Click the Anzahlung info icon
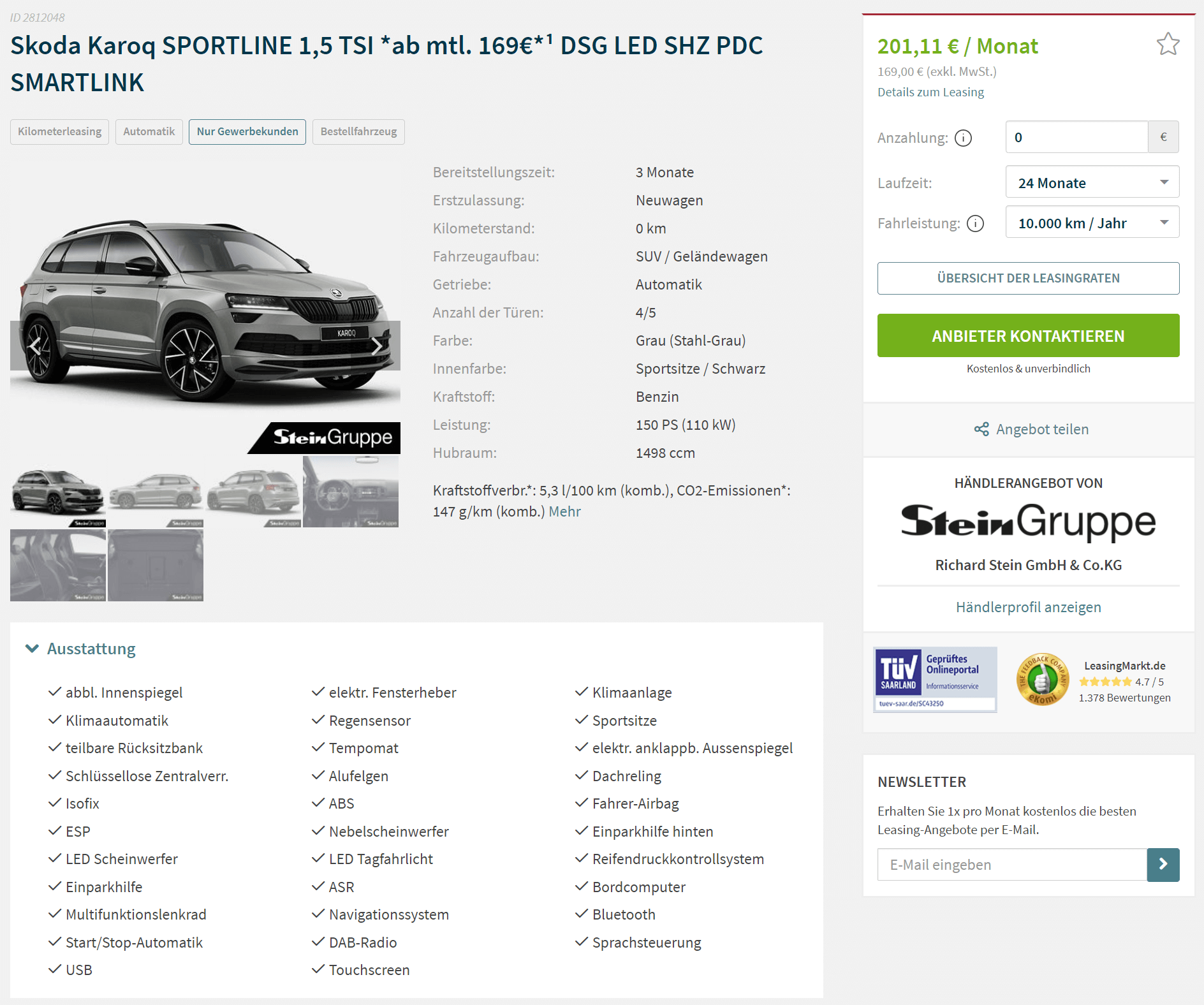 pos(963,138)
